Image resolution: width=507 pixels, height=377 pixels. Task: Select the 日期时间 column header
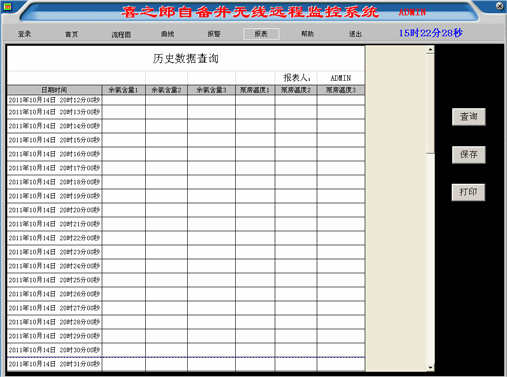[x=54, y=90]
